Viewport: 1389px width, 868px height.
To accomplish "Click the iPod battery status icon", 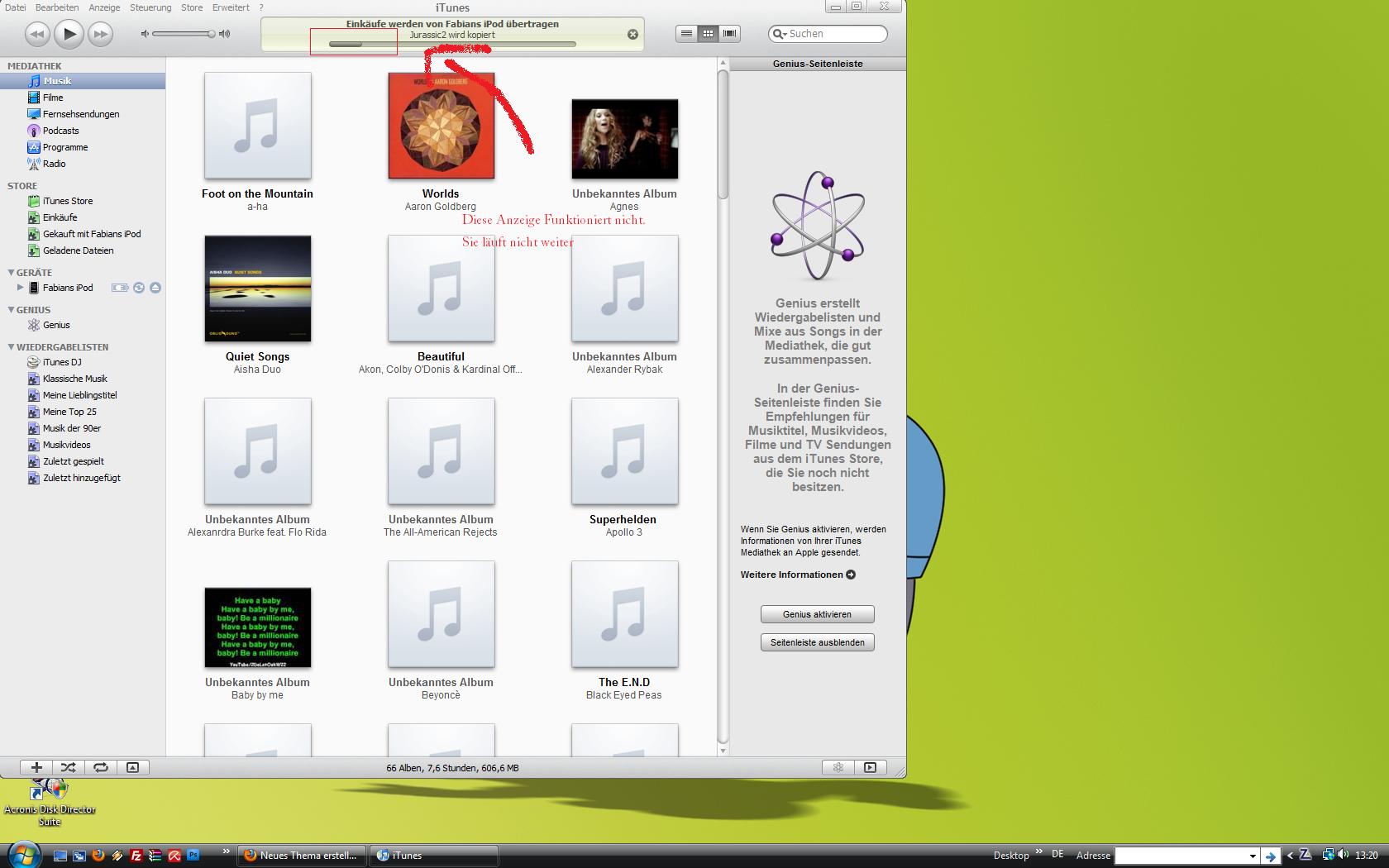I will [120, 288].
